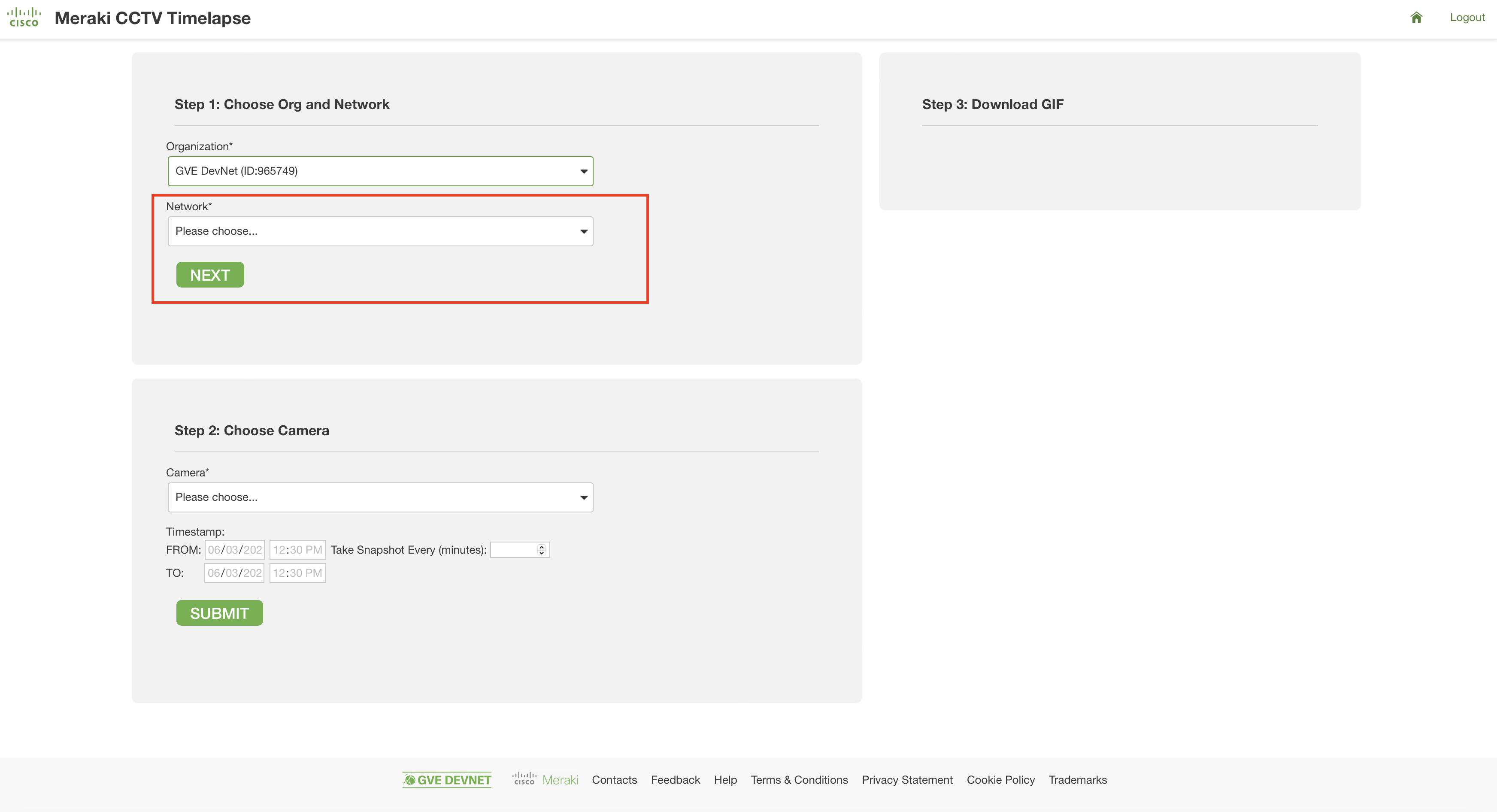Open the Camera selection dropdown
Viewport: 1497px width, 812px height.
(380, 497)
